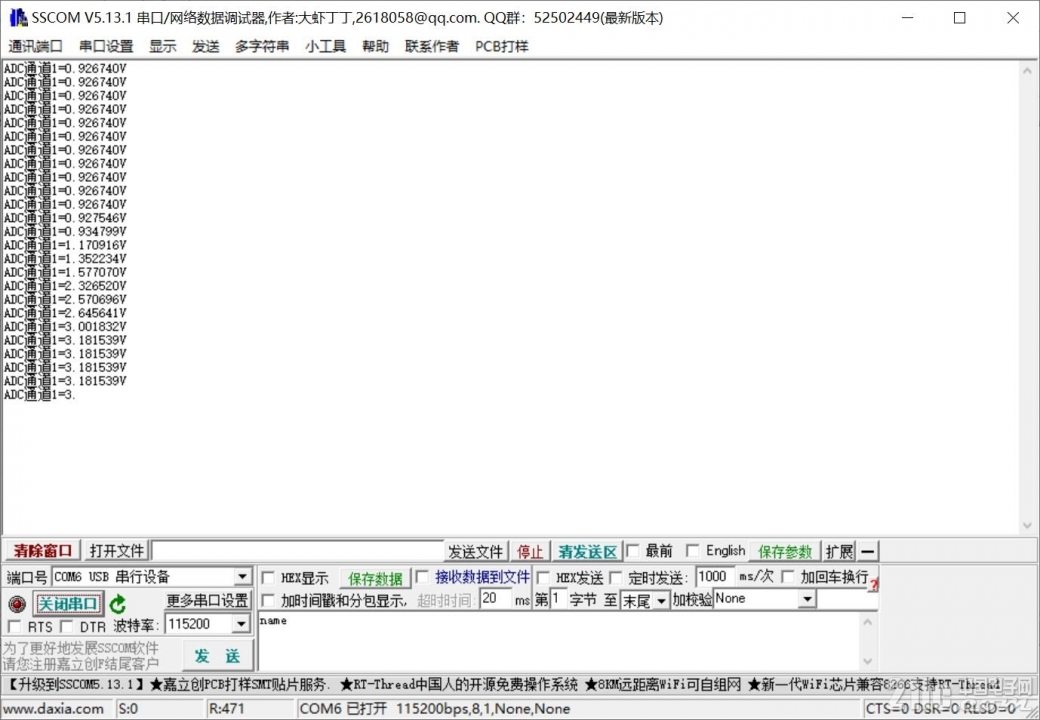The width and height of the screenshot is (1040, 720).
Task: Click the 升级到SSCOM5.13.1 banner text
Action: click(x=75, y=685)
